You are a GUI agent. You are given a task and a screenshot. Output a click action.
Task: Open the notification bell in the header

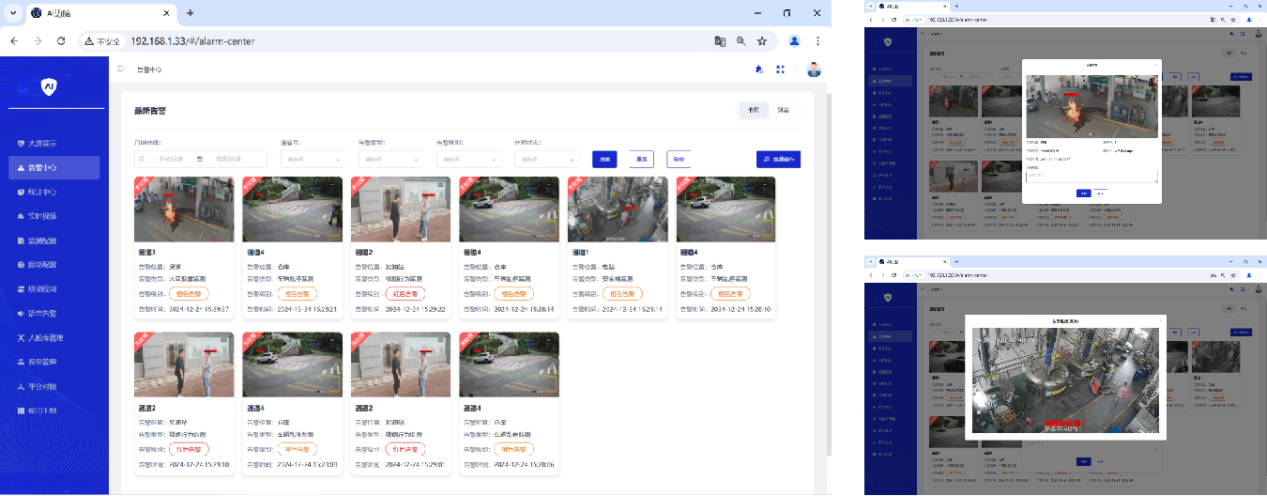tap(758, 70)
